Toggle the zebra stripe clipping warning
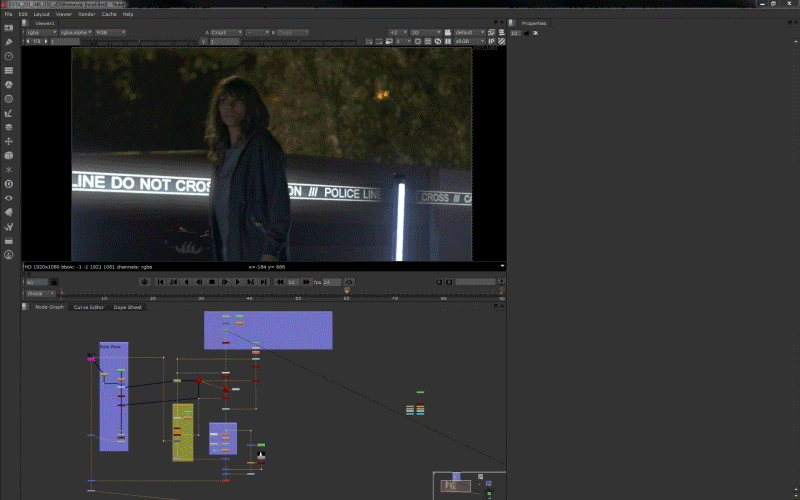 click(502, 41)
